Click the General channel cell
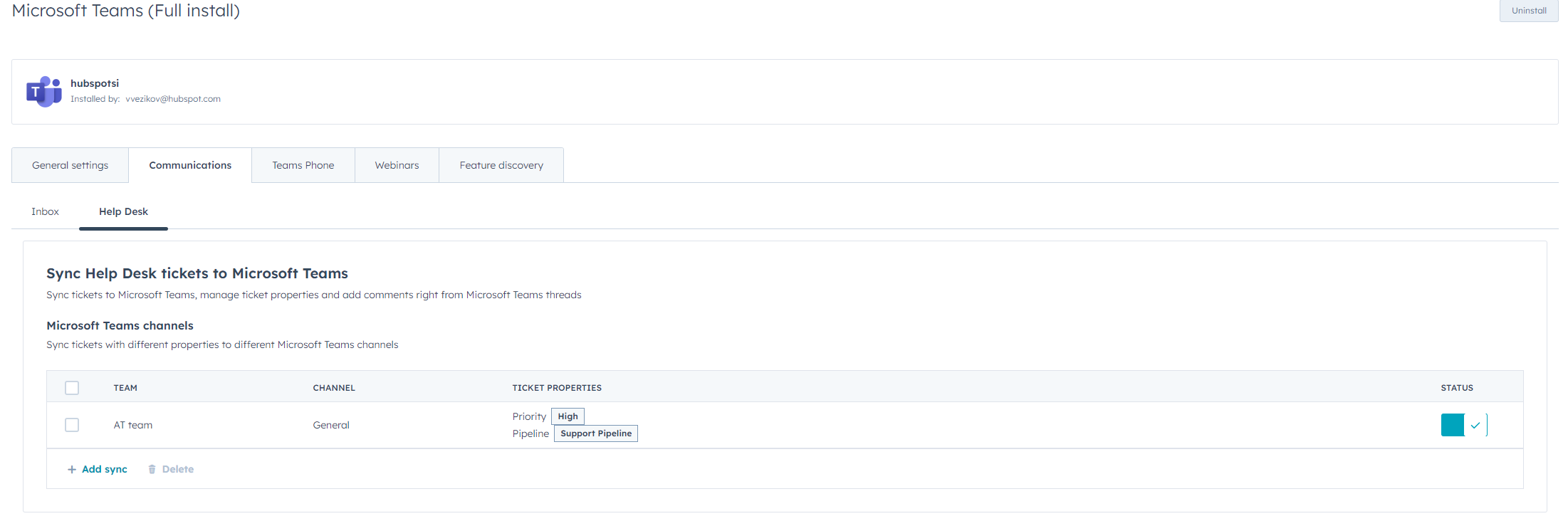This screenshot has height=526, width=1568. (x=331, y=425)
